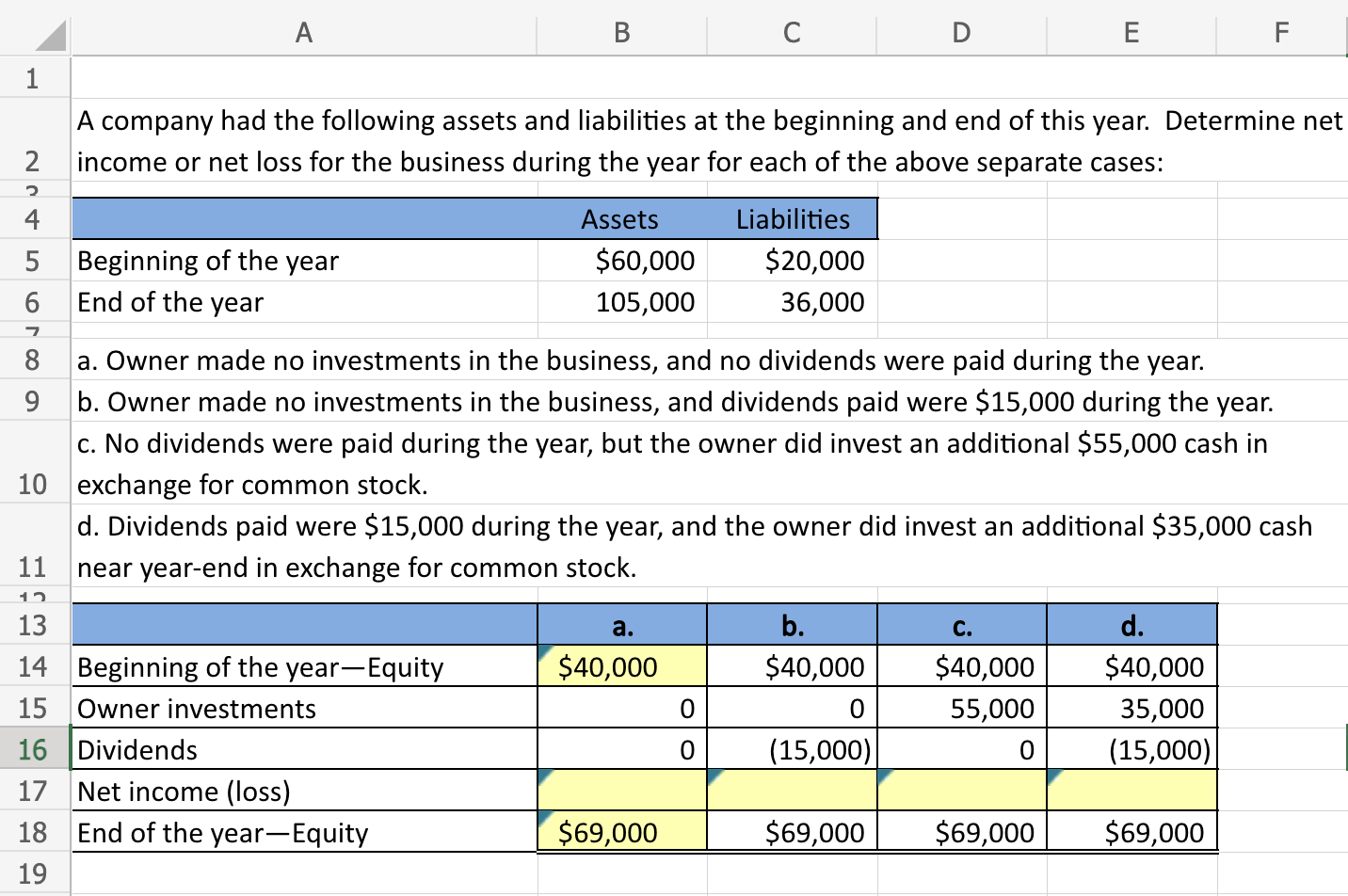
Task: Select the yellow $40,000 beginning equity cell
Action: tap(621, 666)
